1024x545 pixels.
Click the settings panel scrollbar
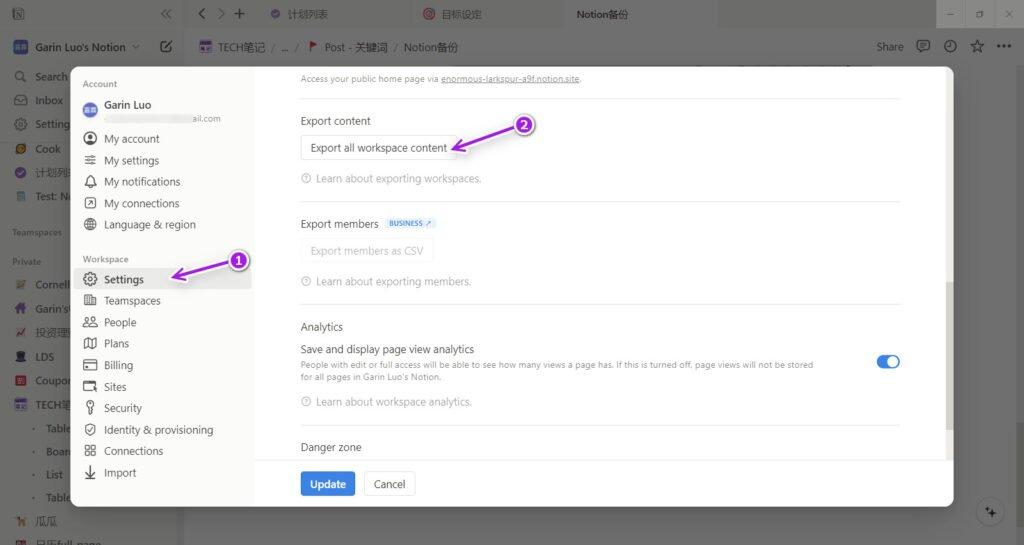click(949, 355)
